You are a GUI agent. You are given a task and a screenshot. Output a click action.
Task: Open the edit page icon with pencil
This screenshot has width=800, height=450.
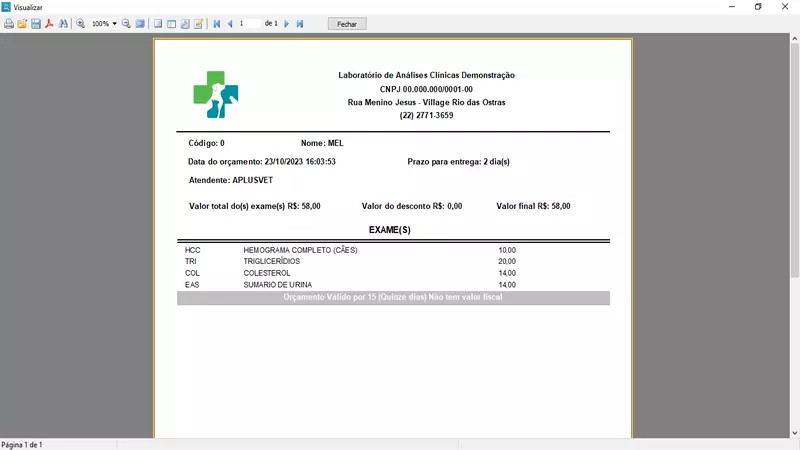coord(198,23)
